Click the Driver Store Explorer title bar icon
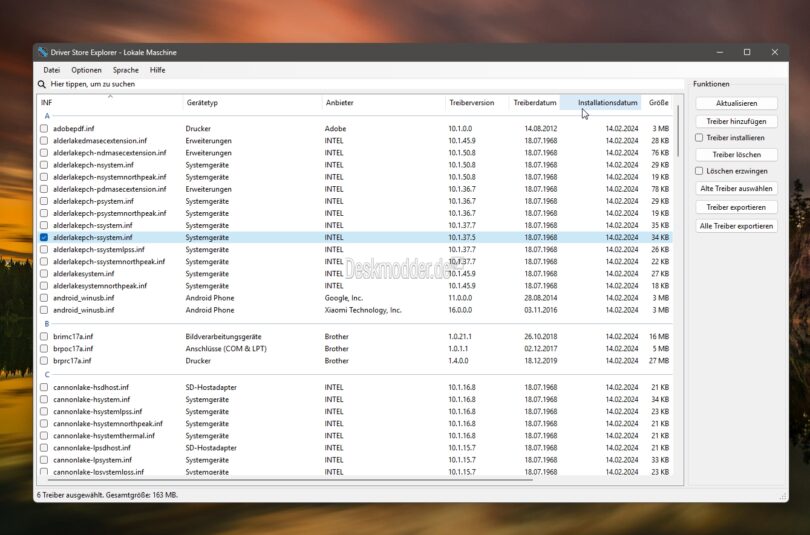The width and height of the screenshot is (810, 535). [42, 52]
